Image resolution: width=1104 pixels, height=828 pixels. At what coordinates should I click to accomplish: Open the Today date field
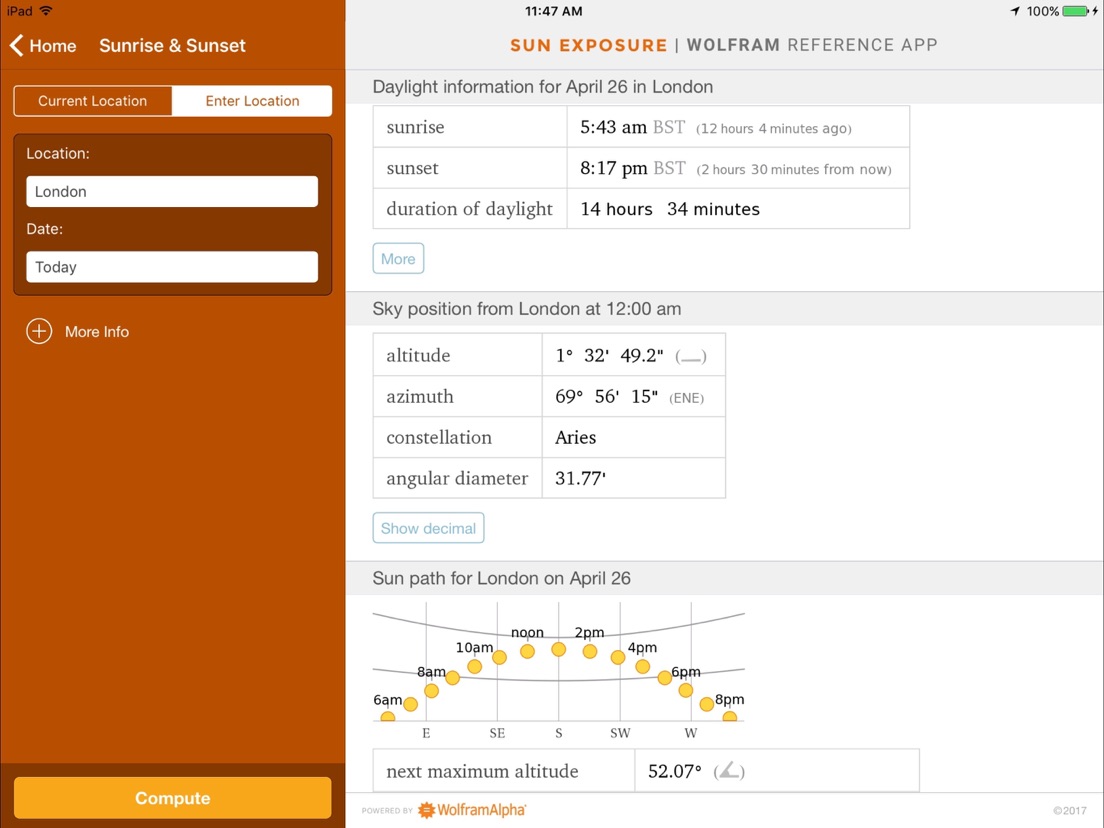172,267
